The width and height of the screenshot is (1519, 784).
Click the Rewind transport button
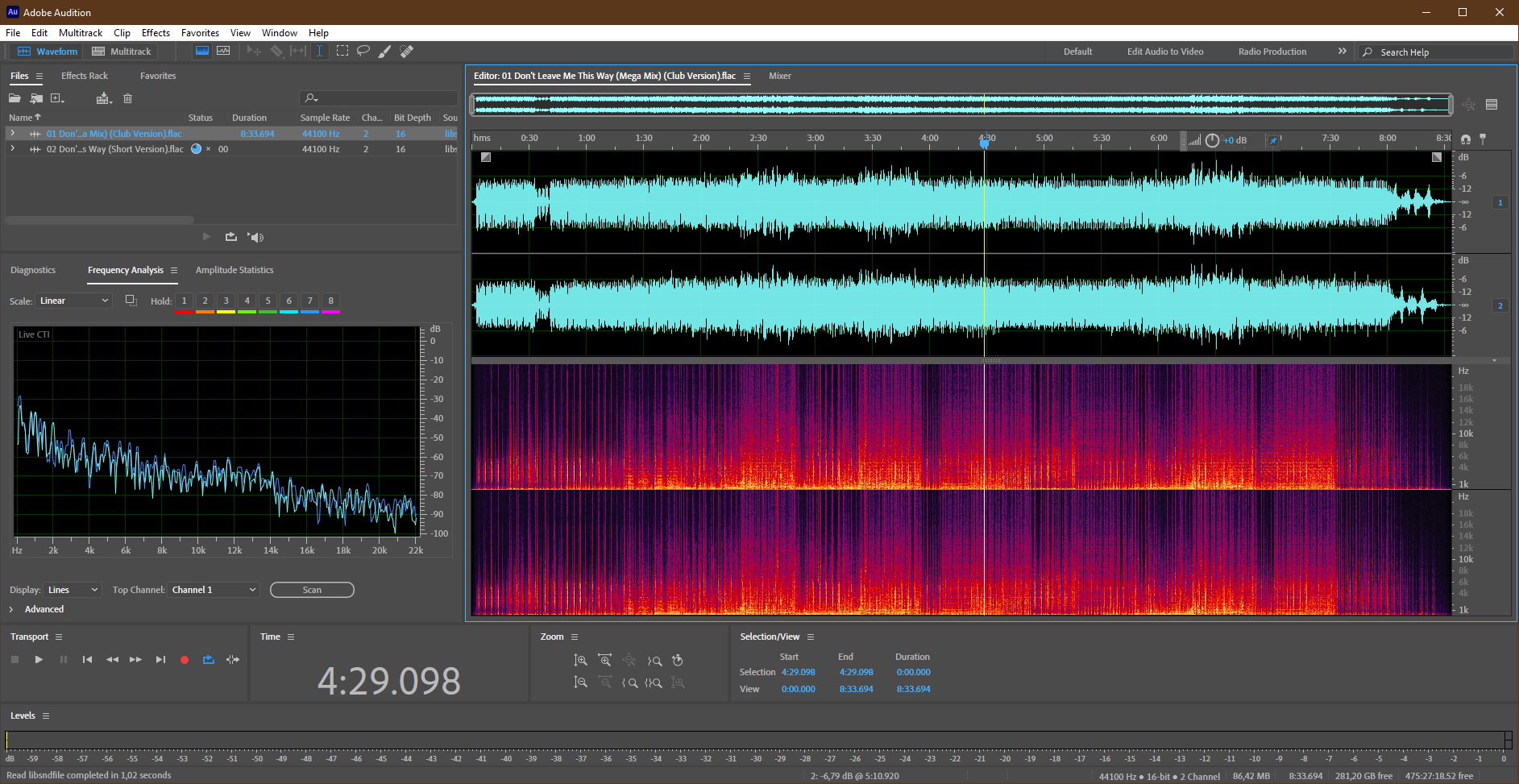click(x=112, y=659)
